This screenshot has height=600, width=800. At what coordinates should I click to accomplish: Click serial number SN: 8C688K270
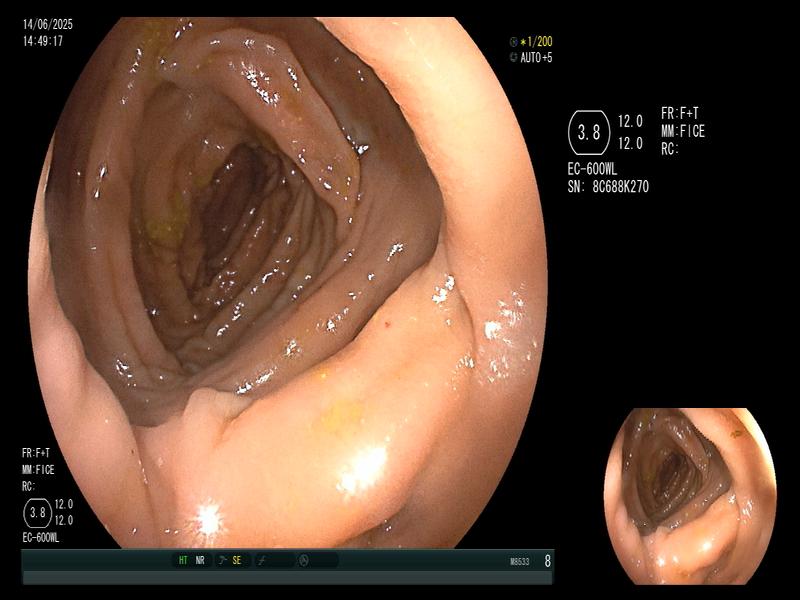pyautogui.click(x=608, y=187)
